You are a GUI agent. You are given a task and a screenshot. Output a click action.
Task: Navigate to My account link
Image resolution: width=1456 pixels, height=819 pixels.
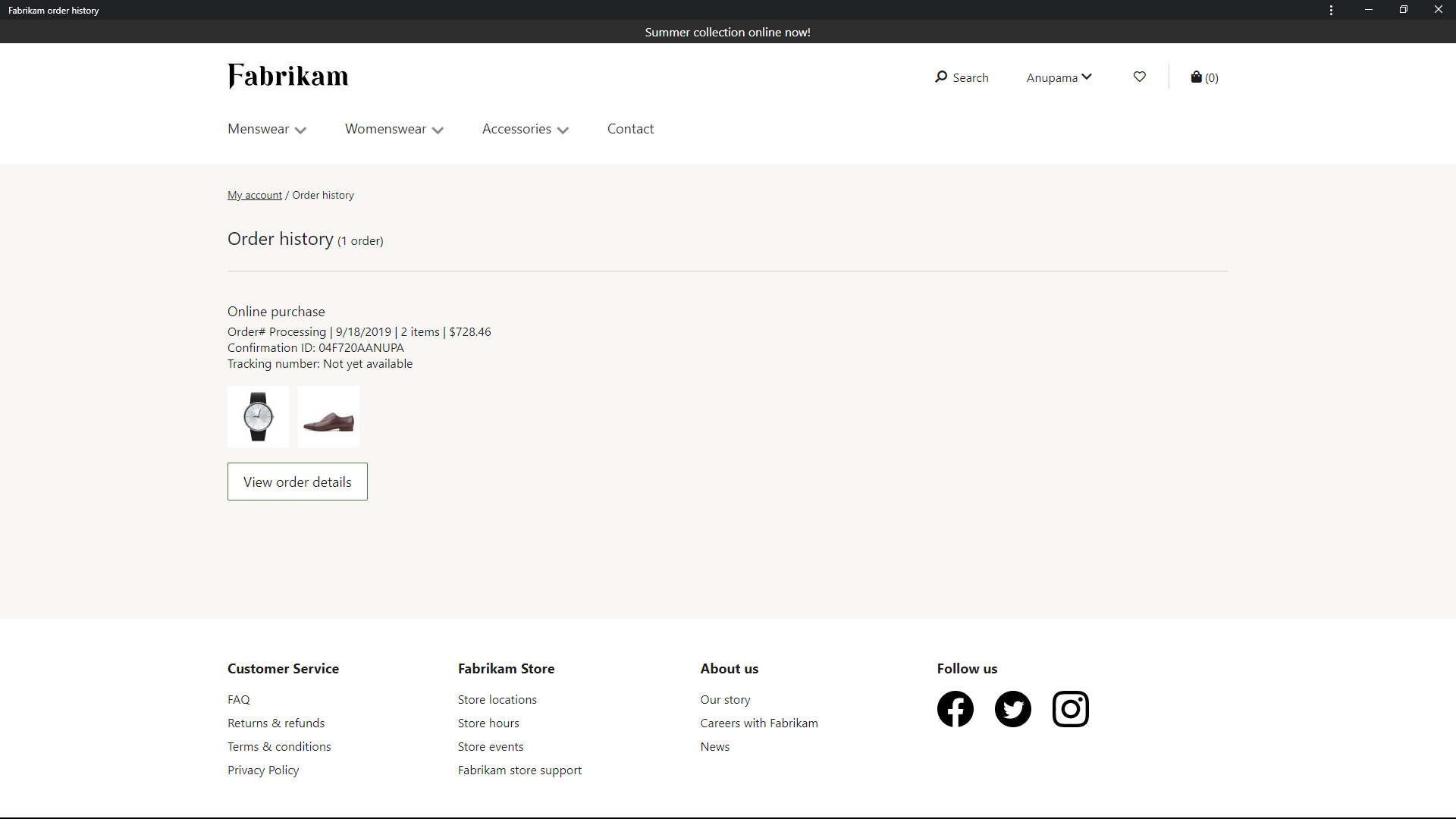click(x=254, y=194)
